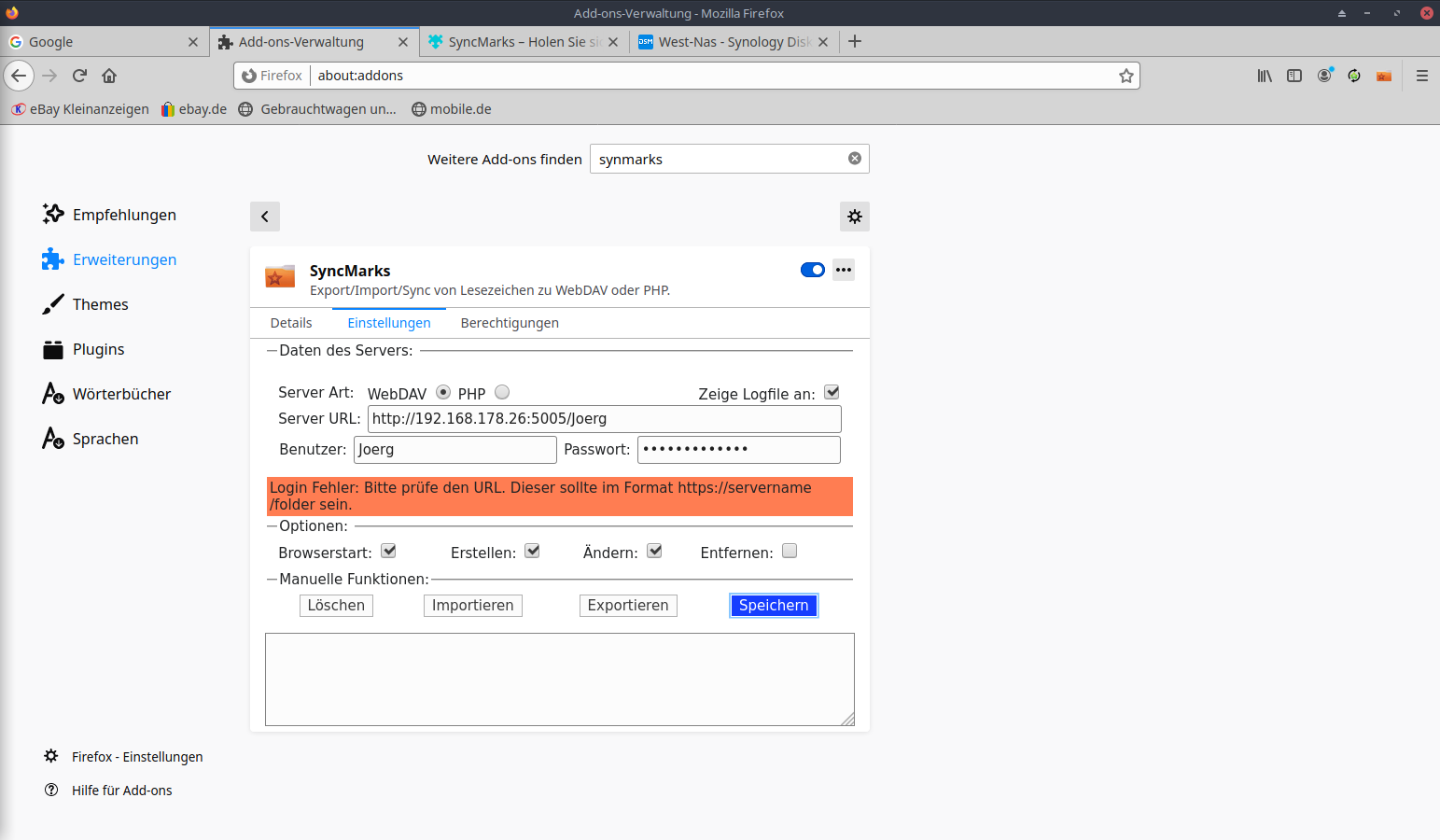Switch to the SyncMarks browser tab

coord(524,42)
